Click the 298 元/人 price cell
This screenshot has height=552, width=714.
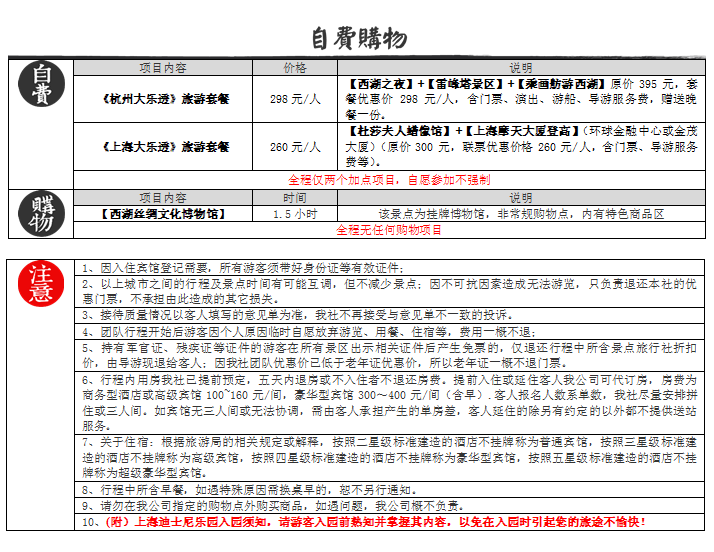coord(295,99)
